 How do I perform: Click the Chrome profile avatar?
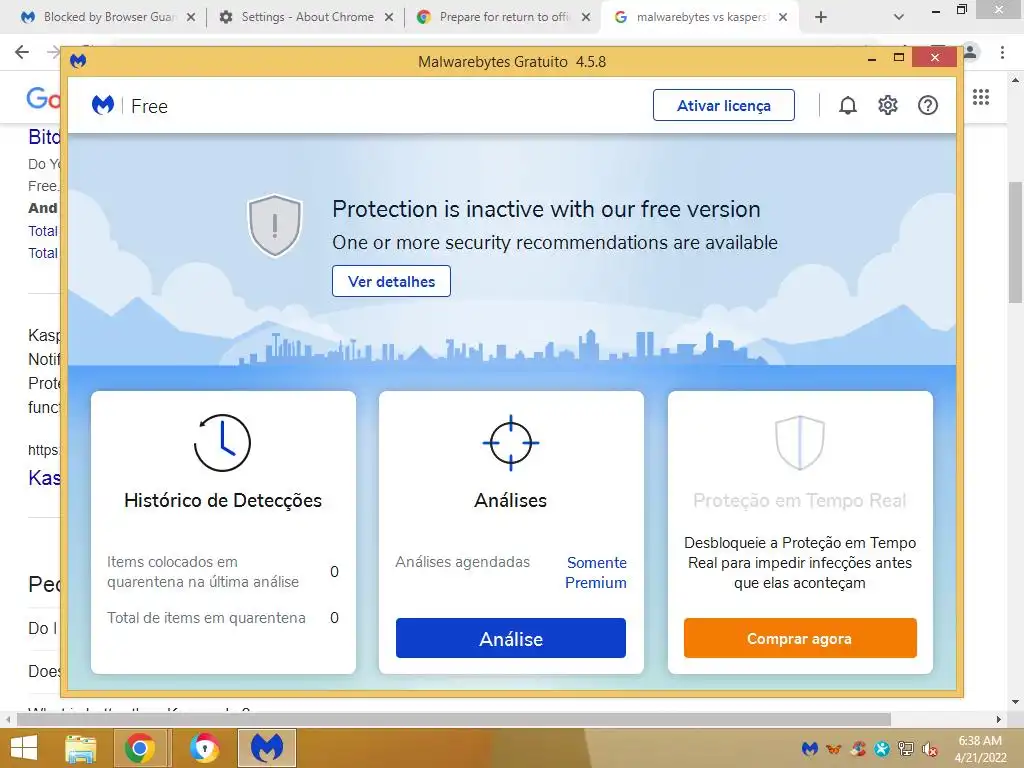click(970, 52)
